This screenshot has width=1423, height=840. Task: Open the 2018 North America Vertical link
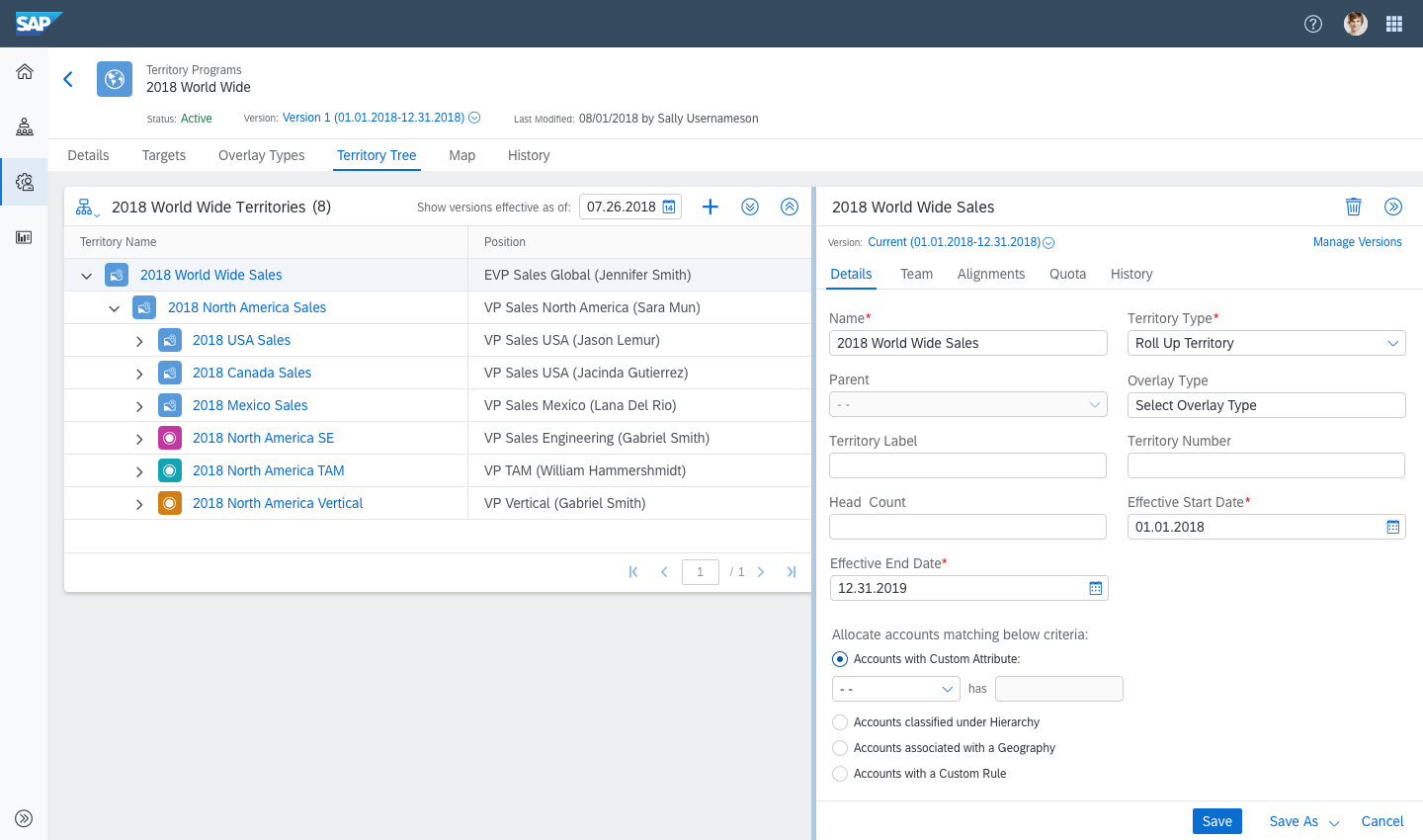tap(278, 503)
